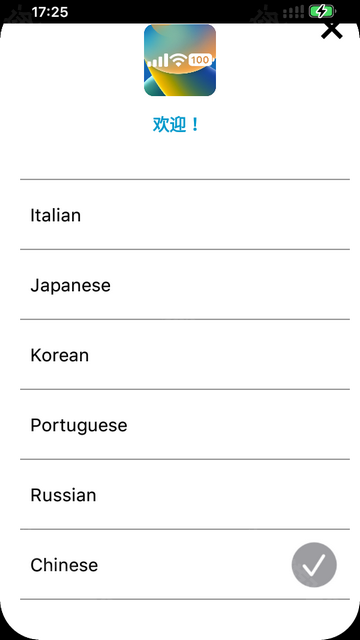Tap the blue 欢迎！ welcome heading
360x640 pixels.
[x=176, y=124]
